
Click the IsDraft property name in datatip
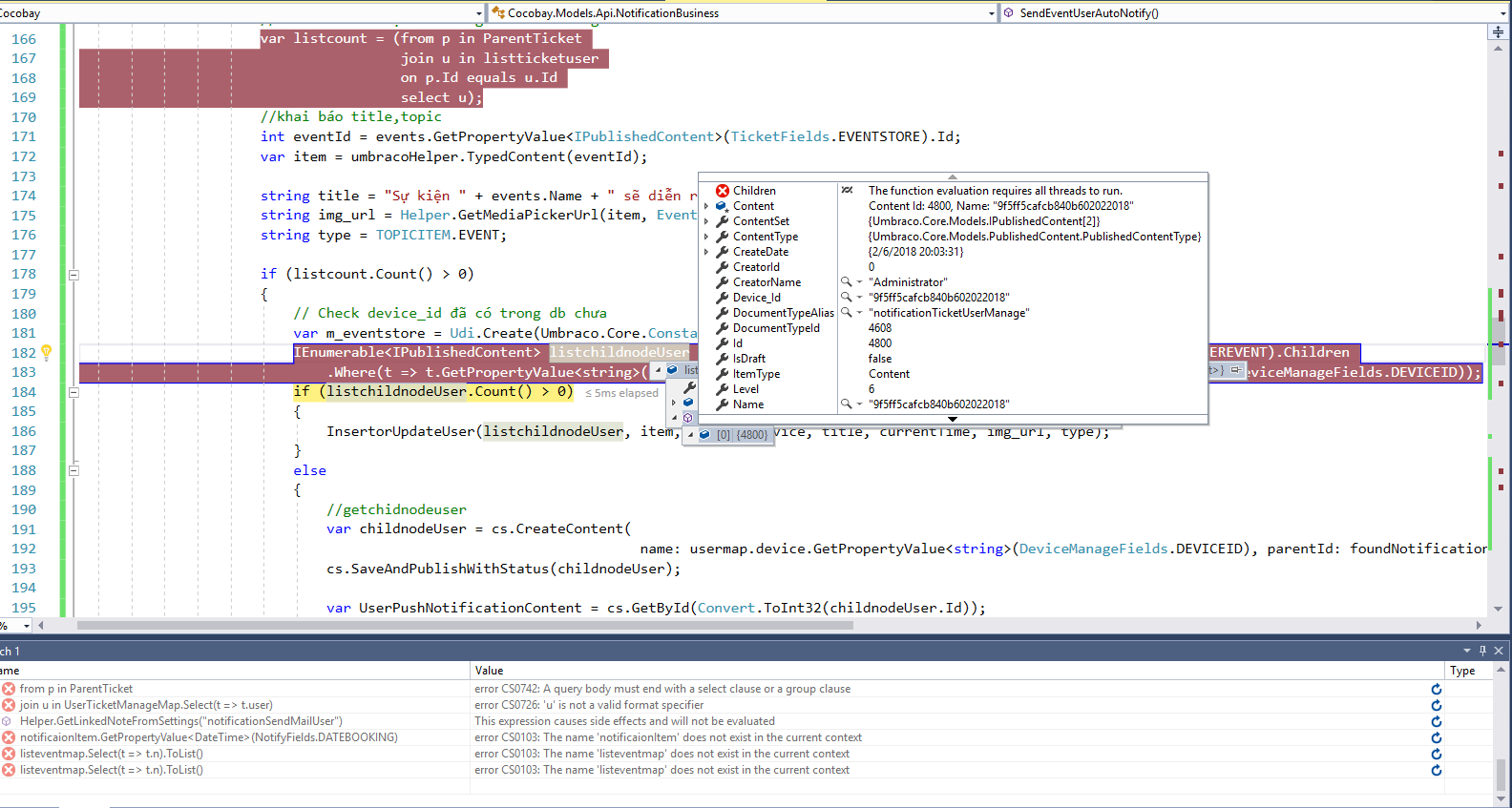[749, 359]
